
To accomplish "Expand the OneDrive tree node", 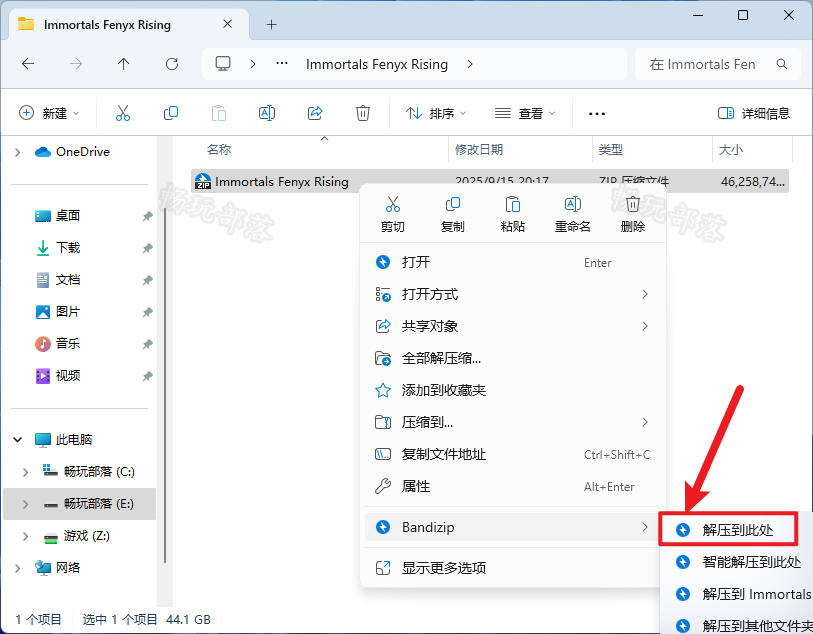I will coord(18,152).
